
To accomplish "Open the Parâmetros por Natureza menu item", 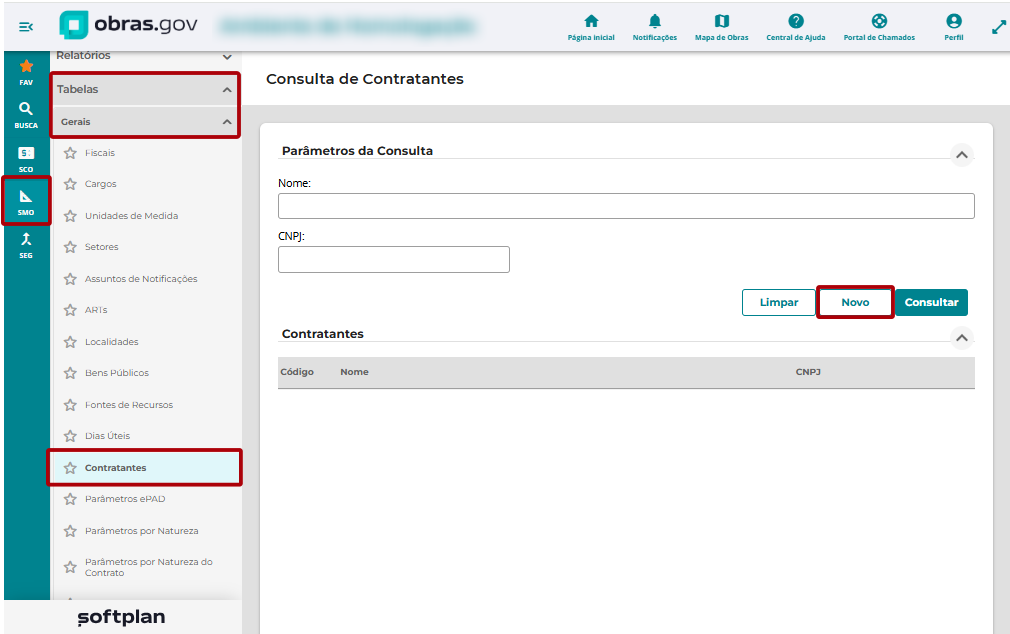I will (142, 531).
